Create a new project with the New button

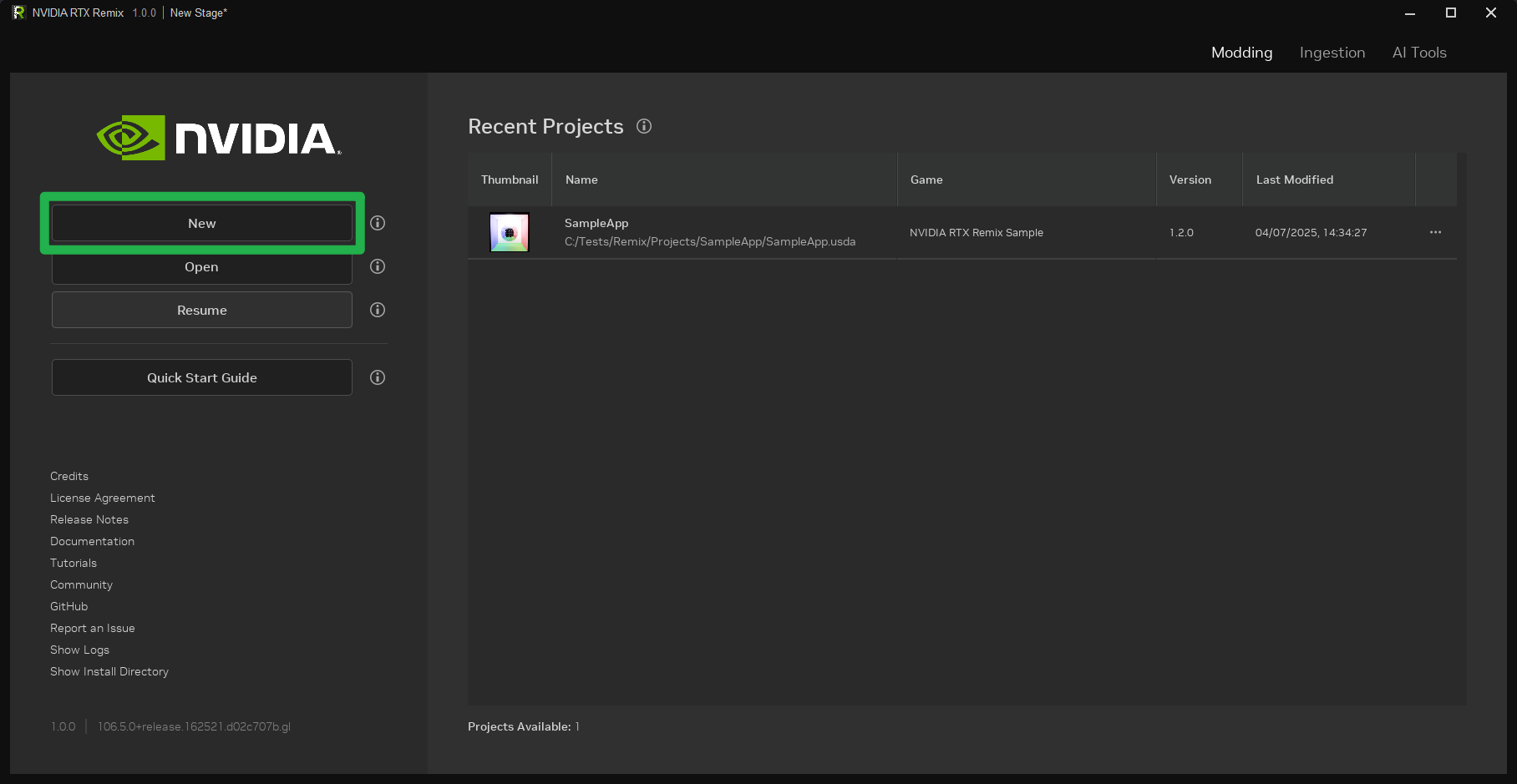pyautogui.click(x=201, y=223)
